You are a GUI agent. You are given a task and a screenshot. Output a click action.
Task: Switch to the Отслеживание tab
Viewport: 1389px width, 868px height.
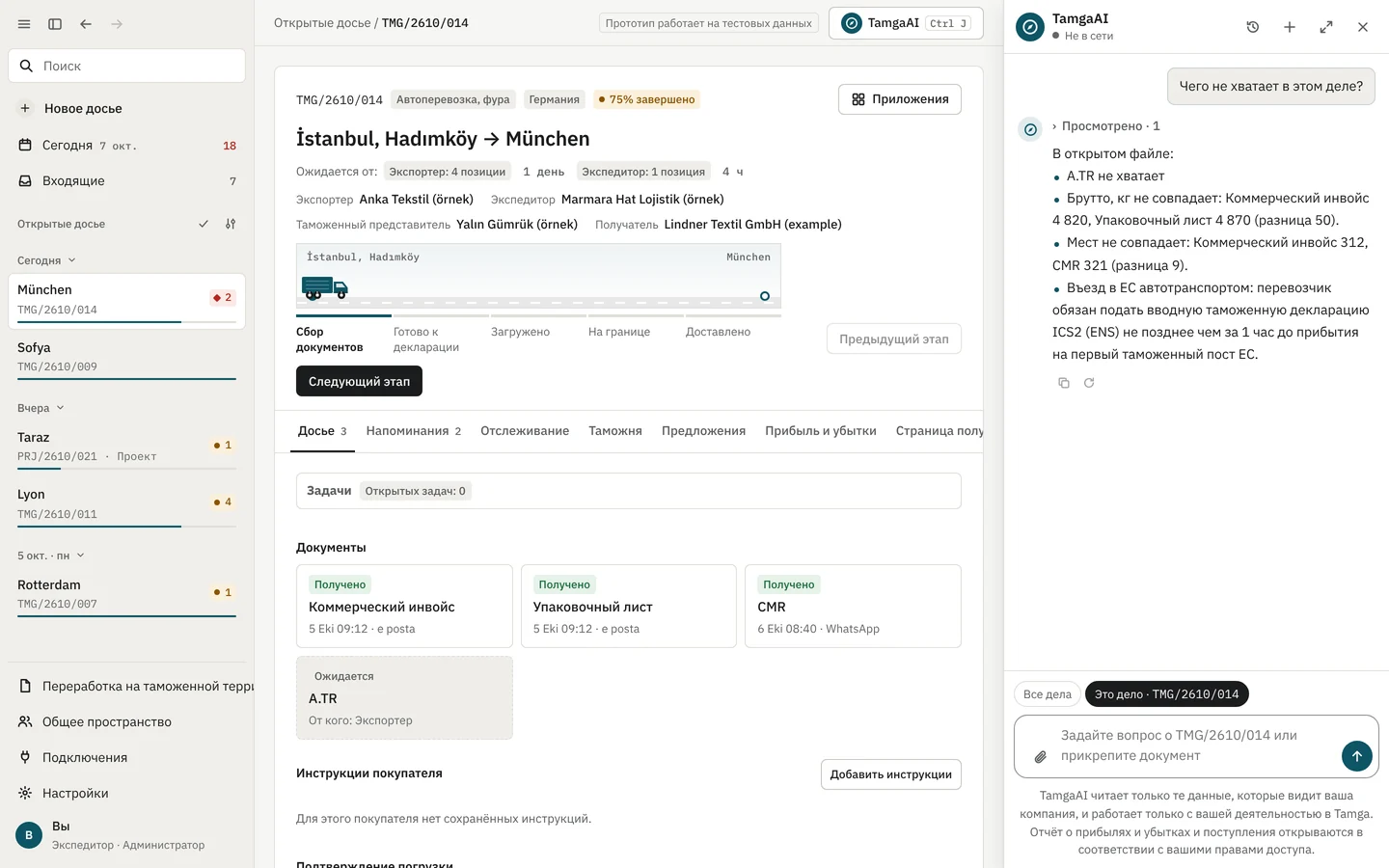(x=525, y=431)
